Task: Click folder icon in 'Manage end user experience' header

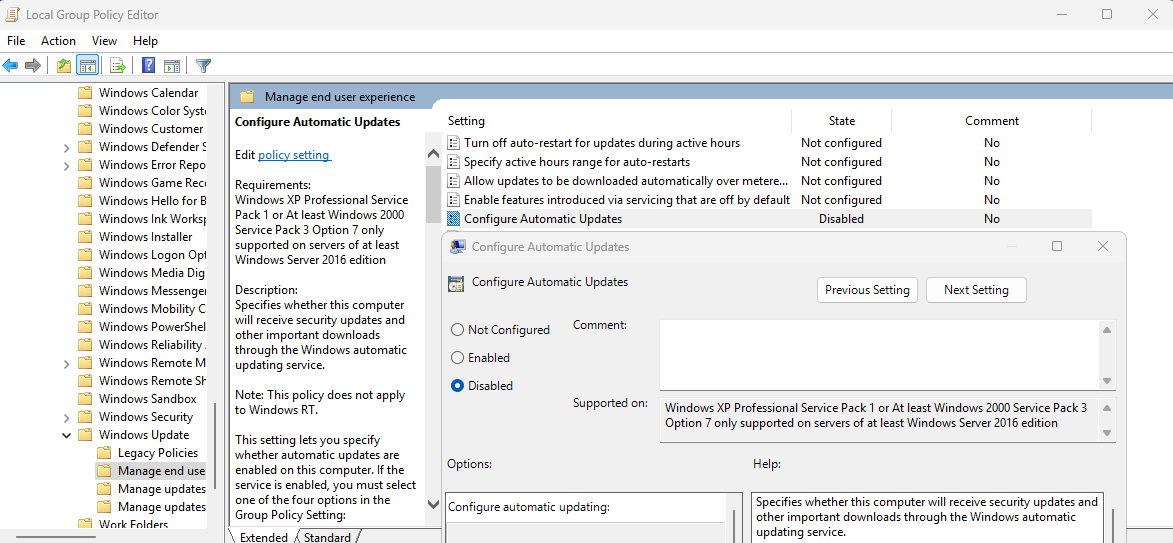Action: click(248, 96)
